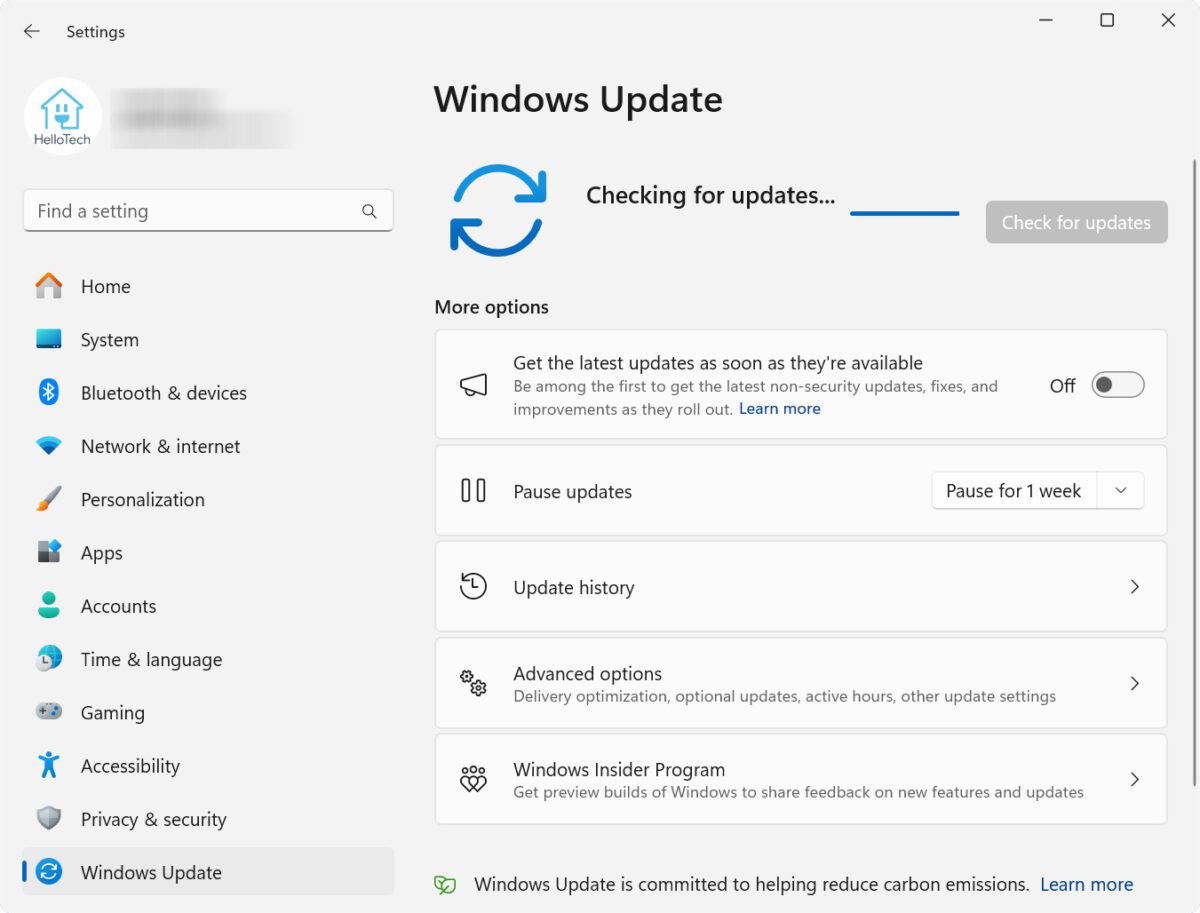Expand Windows Insider Program chevron

click(1134, 780)
